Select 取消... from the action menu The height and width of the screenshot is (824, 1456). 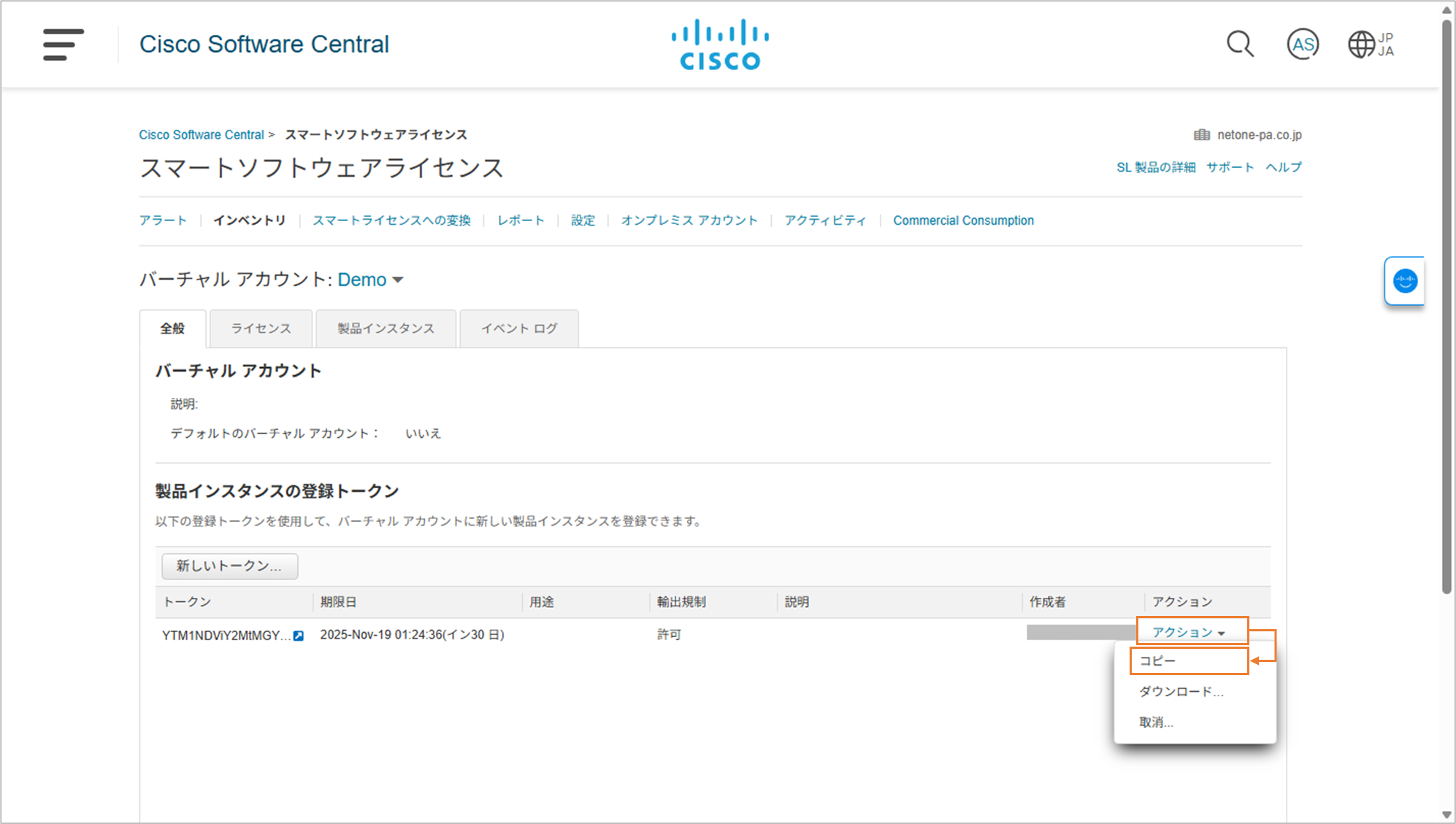(x=1156, y=722)
